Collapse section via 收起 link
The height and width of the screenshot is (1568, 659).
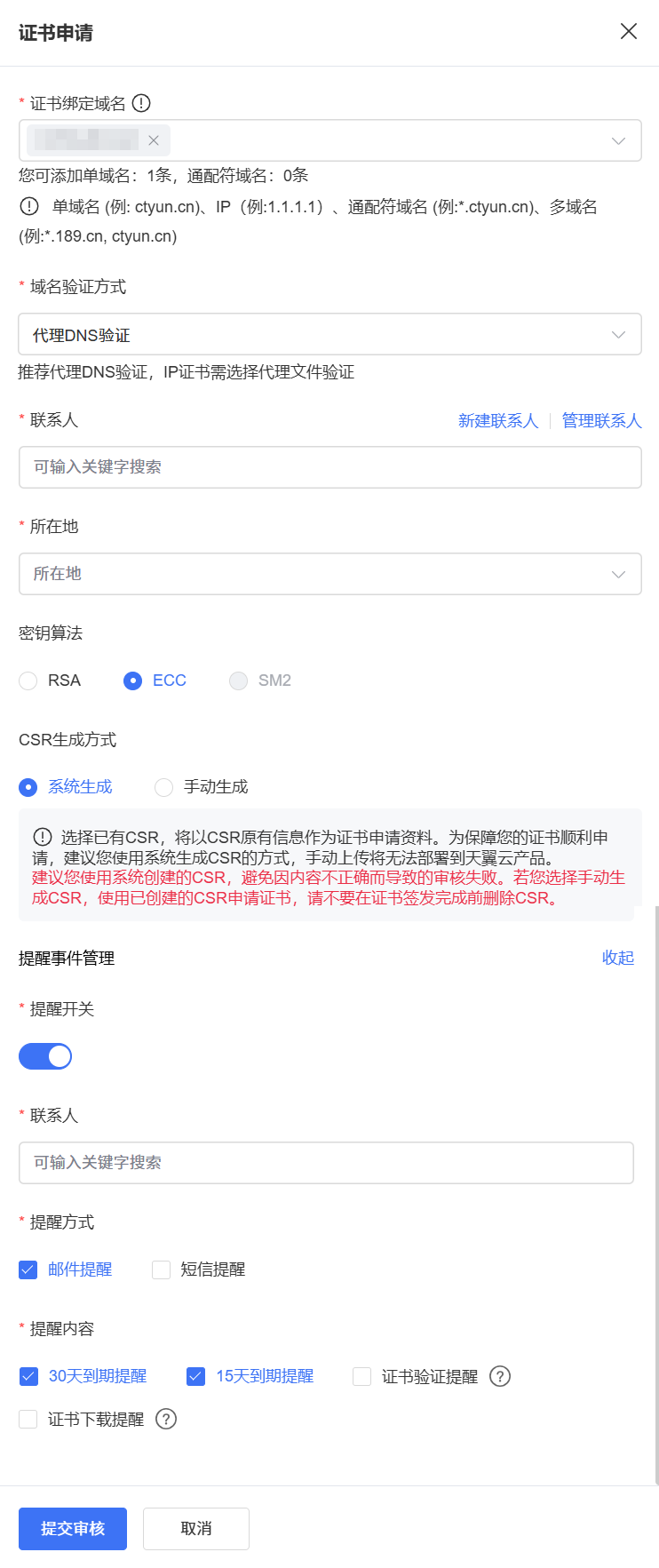coord(617,958)
